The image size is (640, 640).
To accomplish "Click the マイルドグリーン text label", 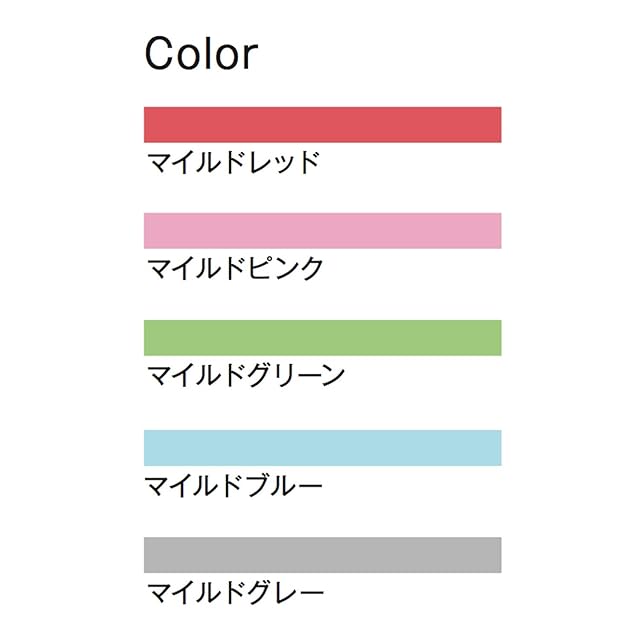I will pos(246,376).
